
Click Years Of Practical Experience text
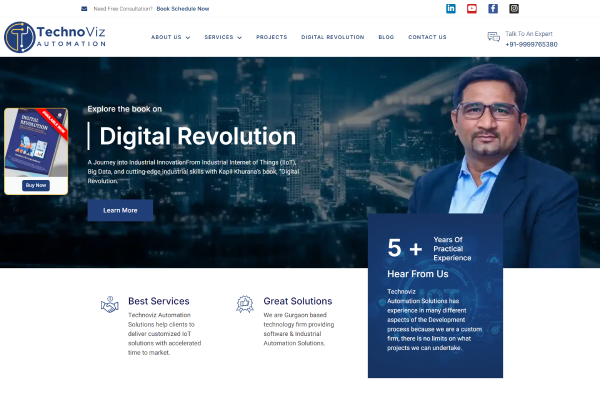click(x=452, y=249)
